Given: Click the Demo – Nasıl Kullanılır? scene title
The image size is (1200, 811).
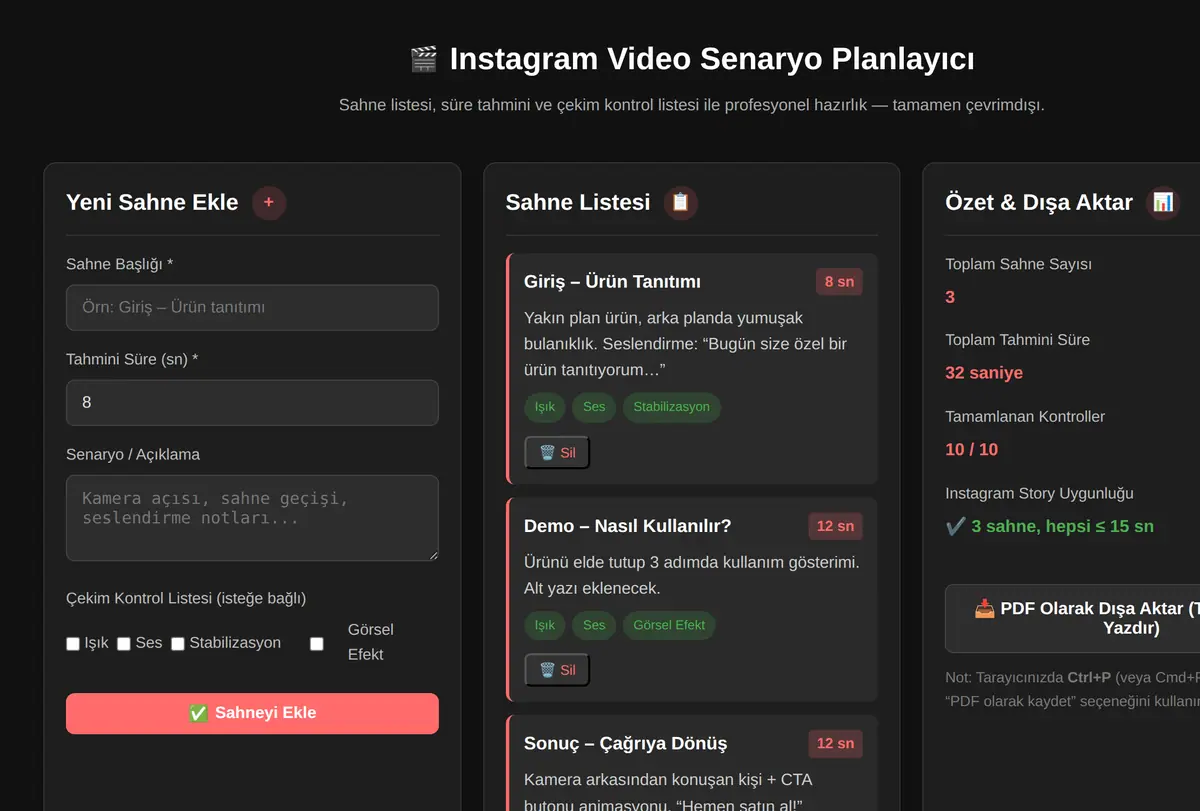Looking at the screenshot, I should (x=627, y=526).
